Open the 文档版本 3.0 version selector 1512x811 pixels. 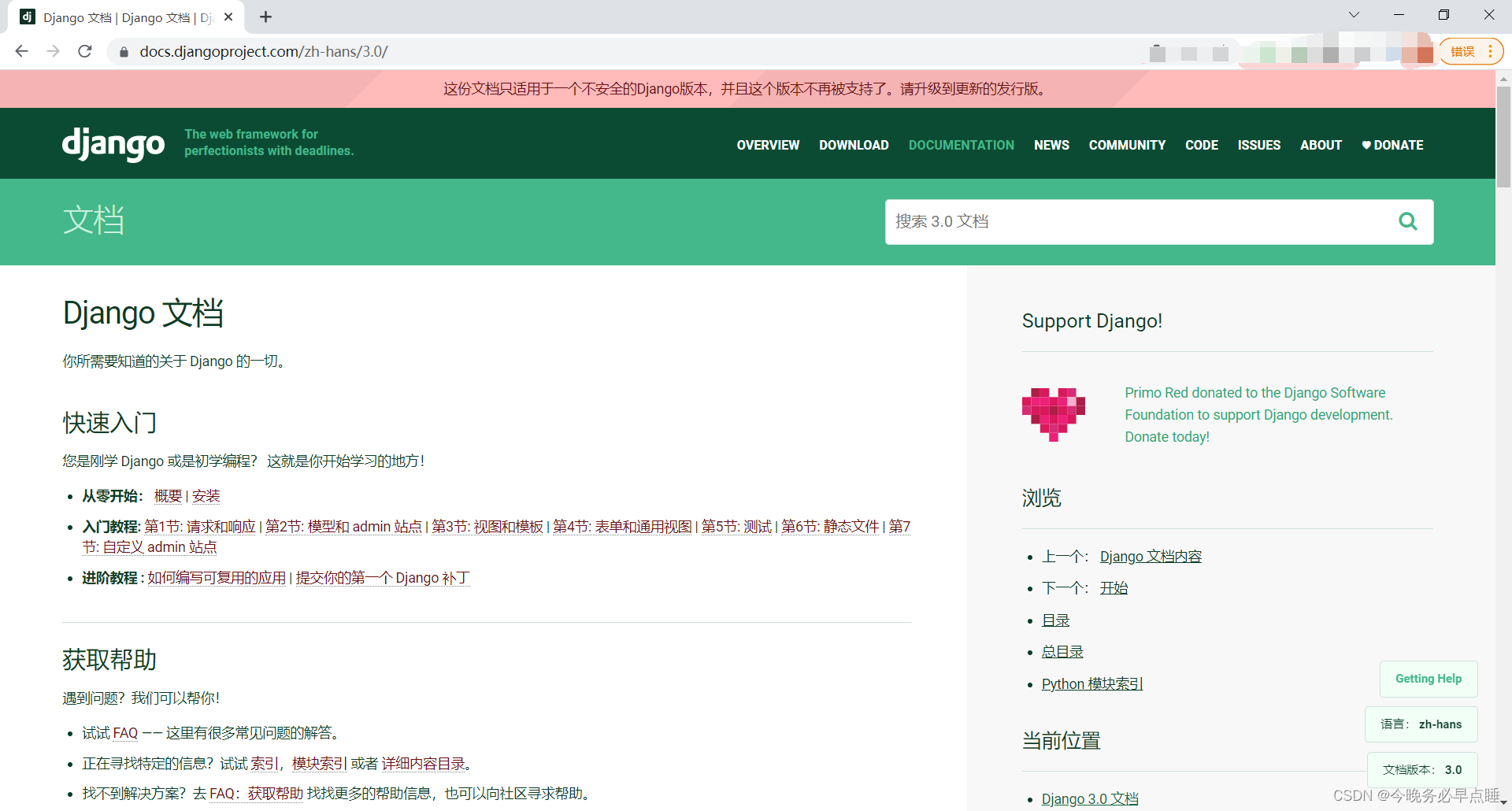click(x=1422, y=770)
